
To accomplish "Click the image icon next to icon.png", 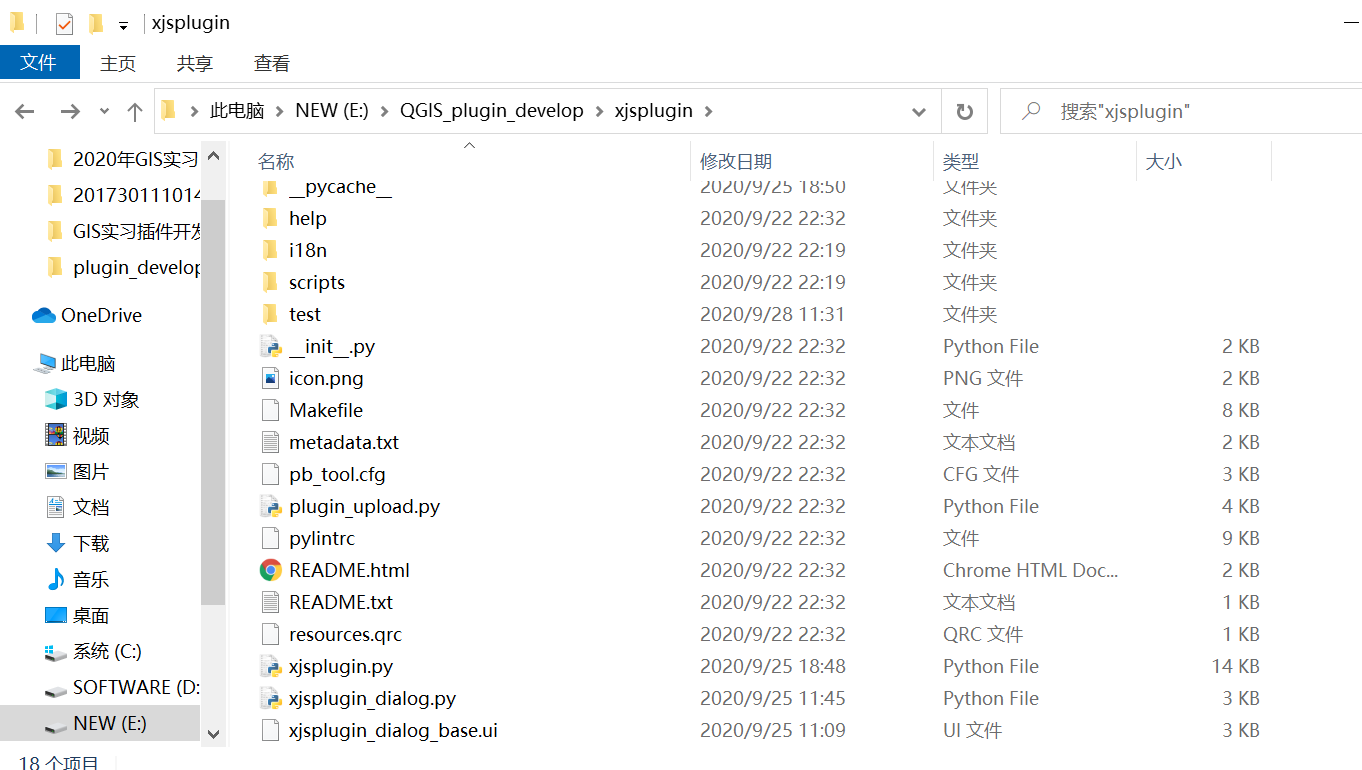I will [x=270, y=379].
